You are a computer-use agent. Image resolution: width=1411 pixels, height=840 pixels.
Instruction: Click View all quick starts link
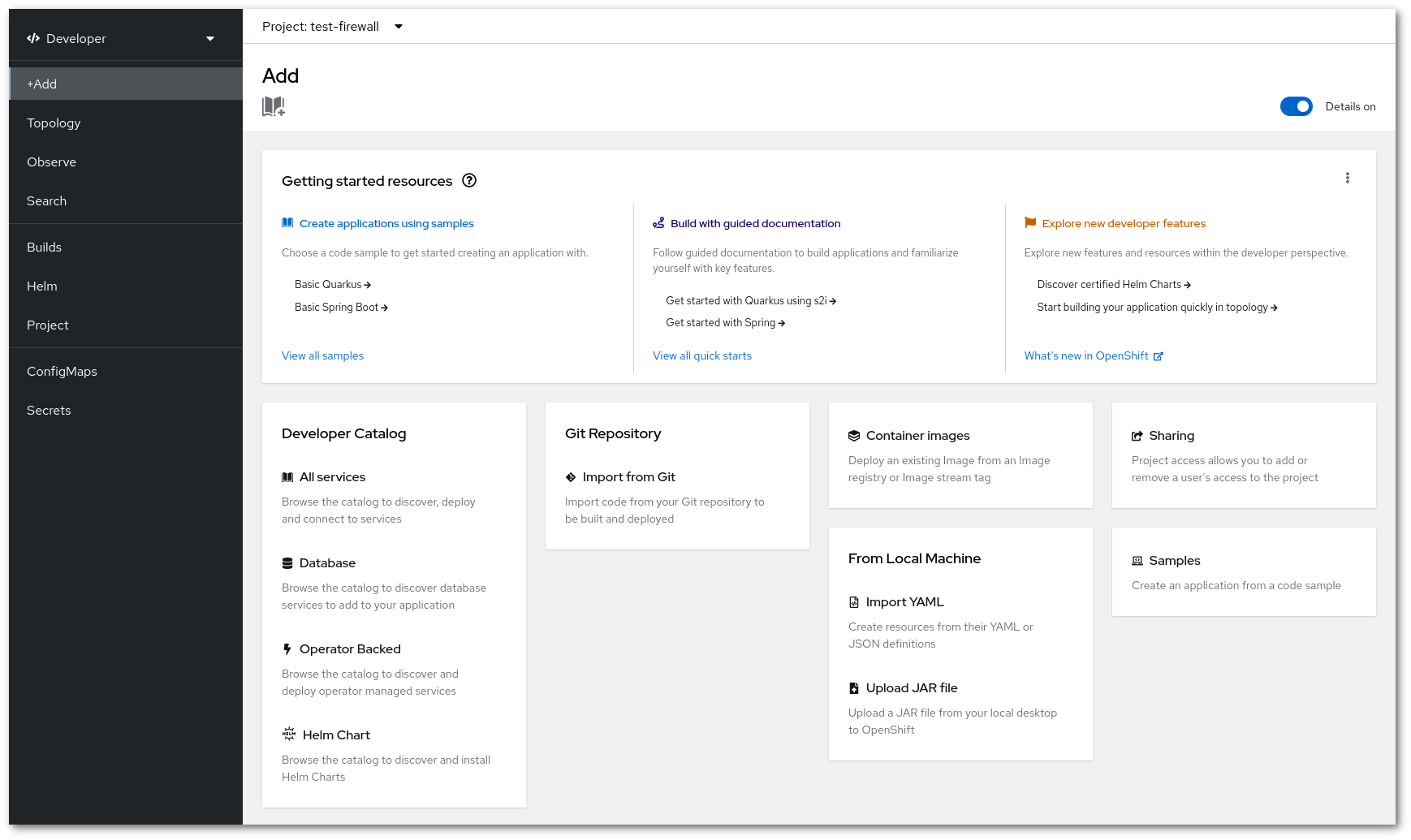pyautogui.click(x=702, y=356)
